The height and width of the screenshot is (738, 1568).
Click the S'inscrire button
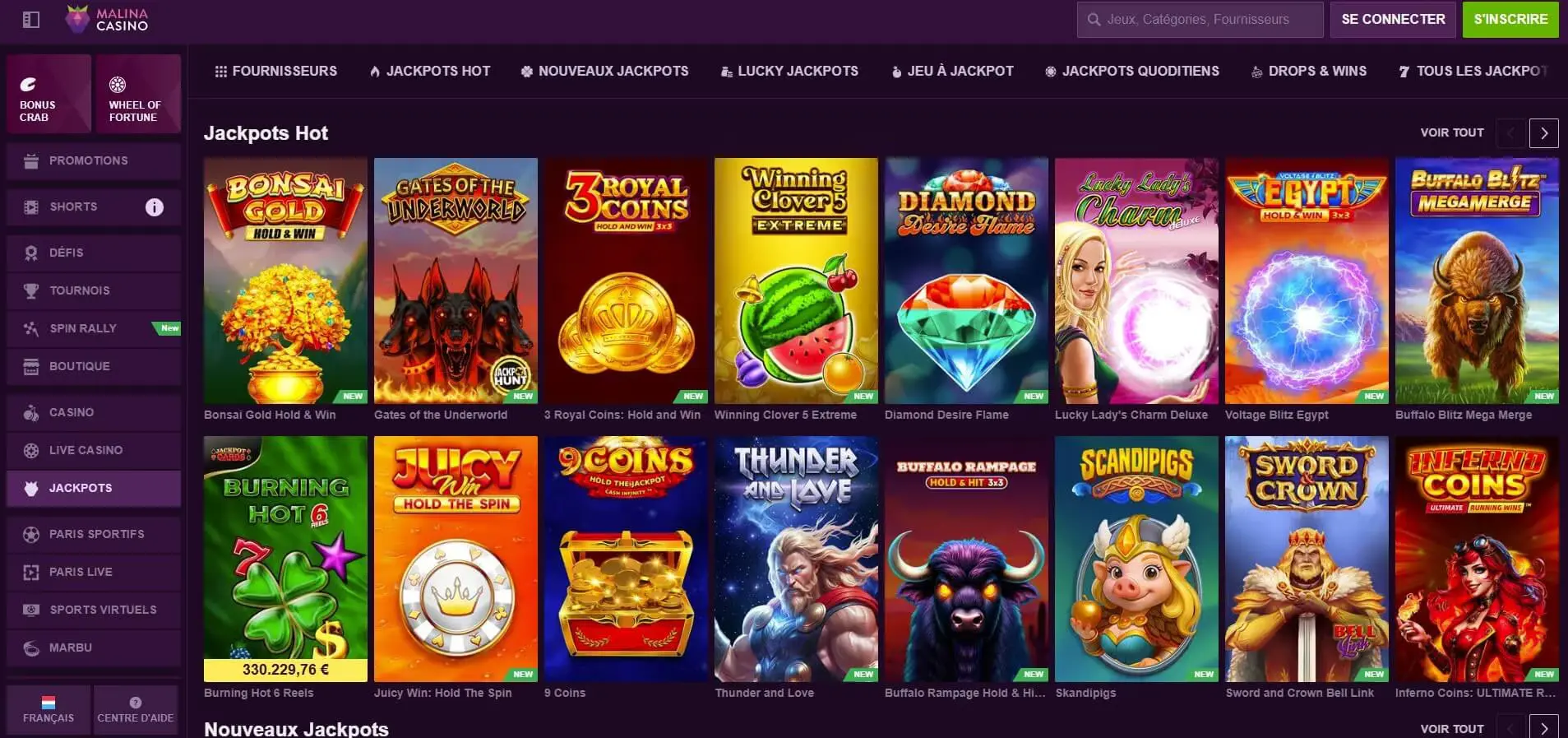click(1510, 20)
